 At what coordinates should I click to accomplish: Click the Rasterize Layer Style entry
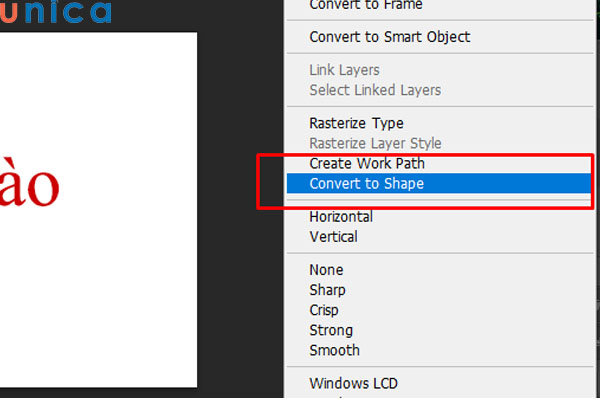[x=375, y=143]
